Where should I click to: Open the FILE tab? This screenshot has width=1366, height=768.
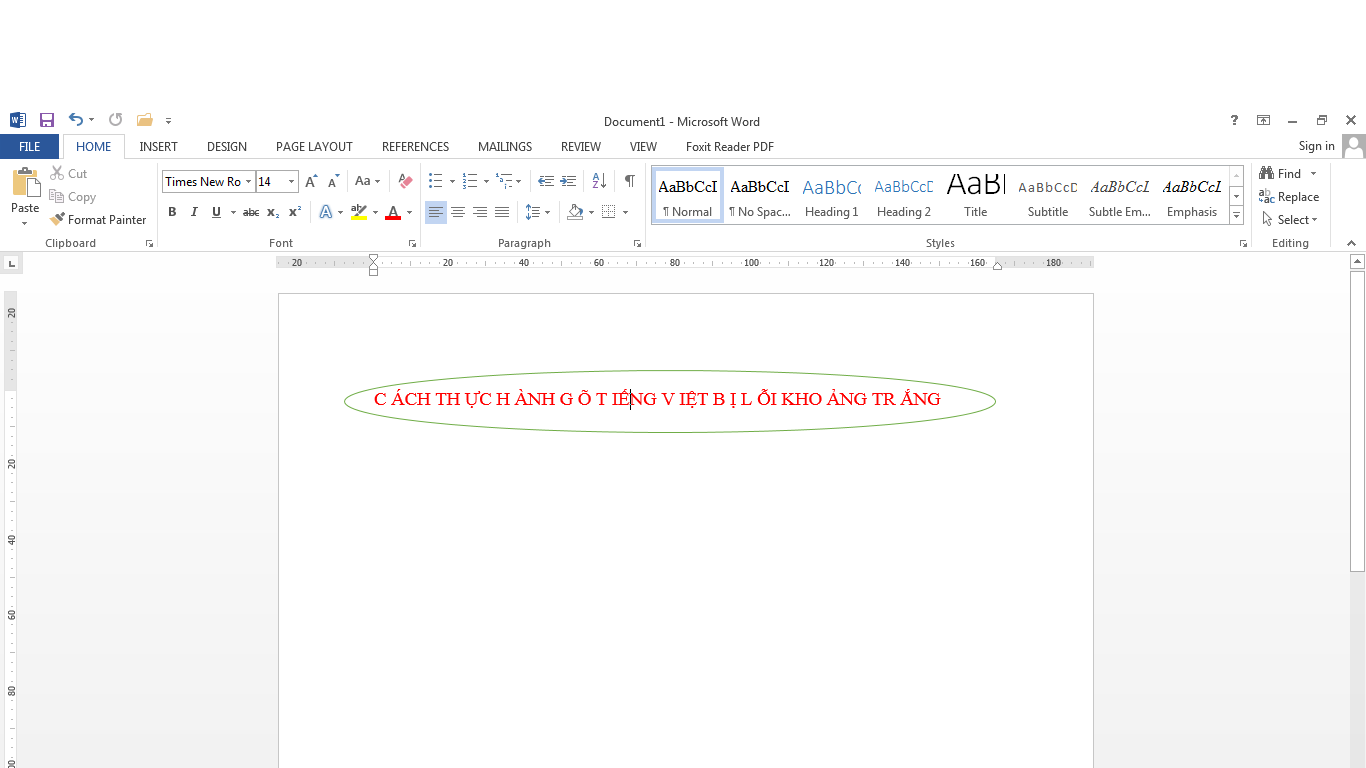30,147
